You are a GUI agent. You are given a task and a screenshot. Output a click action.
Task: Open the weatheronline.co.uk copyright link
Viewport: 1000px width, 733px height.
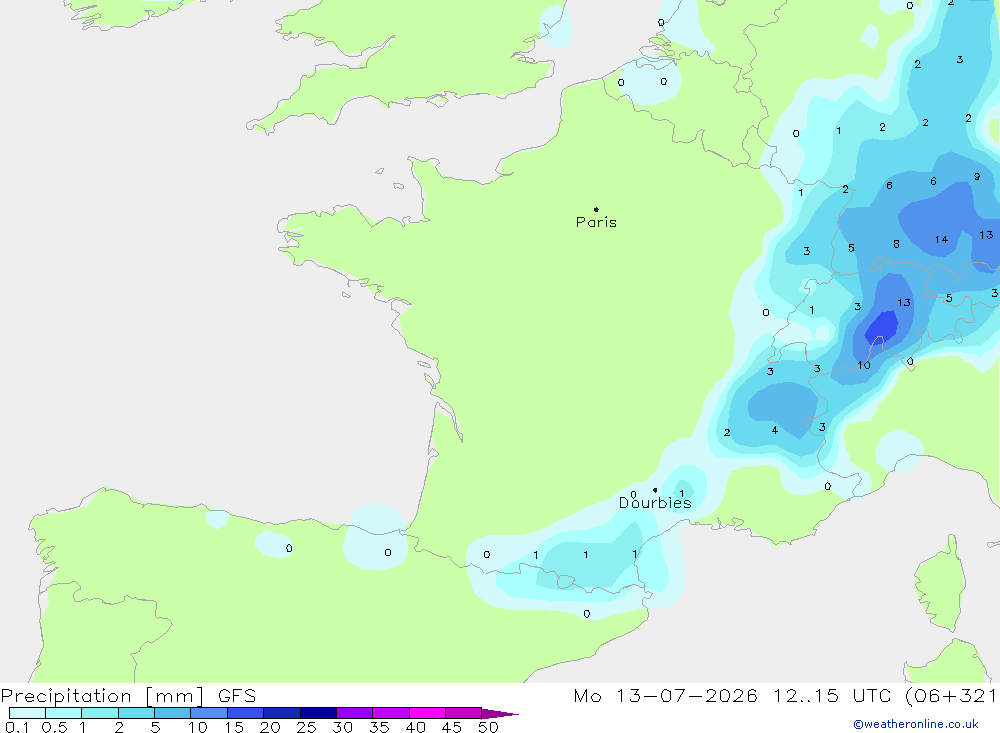tap(916, 724)
